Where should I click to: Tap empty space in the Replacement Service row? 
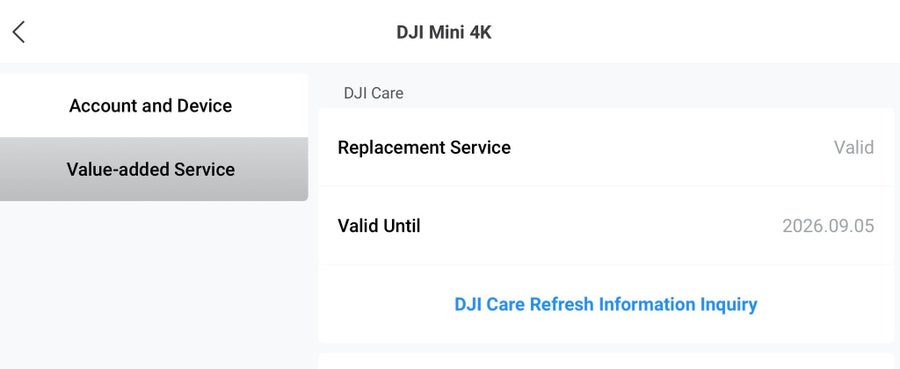pyautogui.click(x=672, y=147)
